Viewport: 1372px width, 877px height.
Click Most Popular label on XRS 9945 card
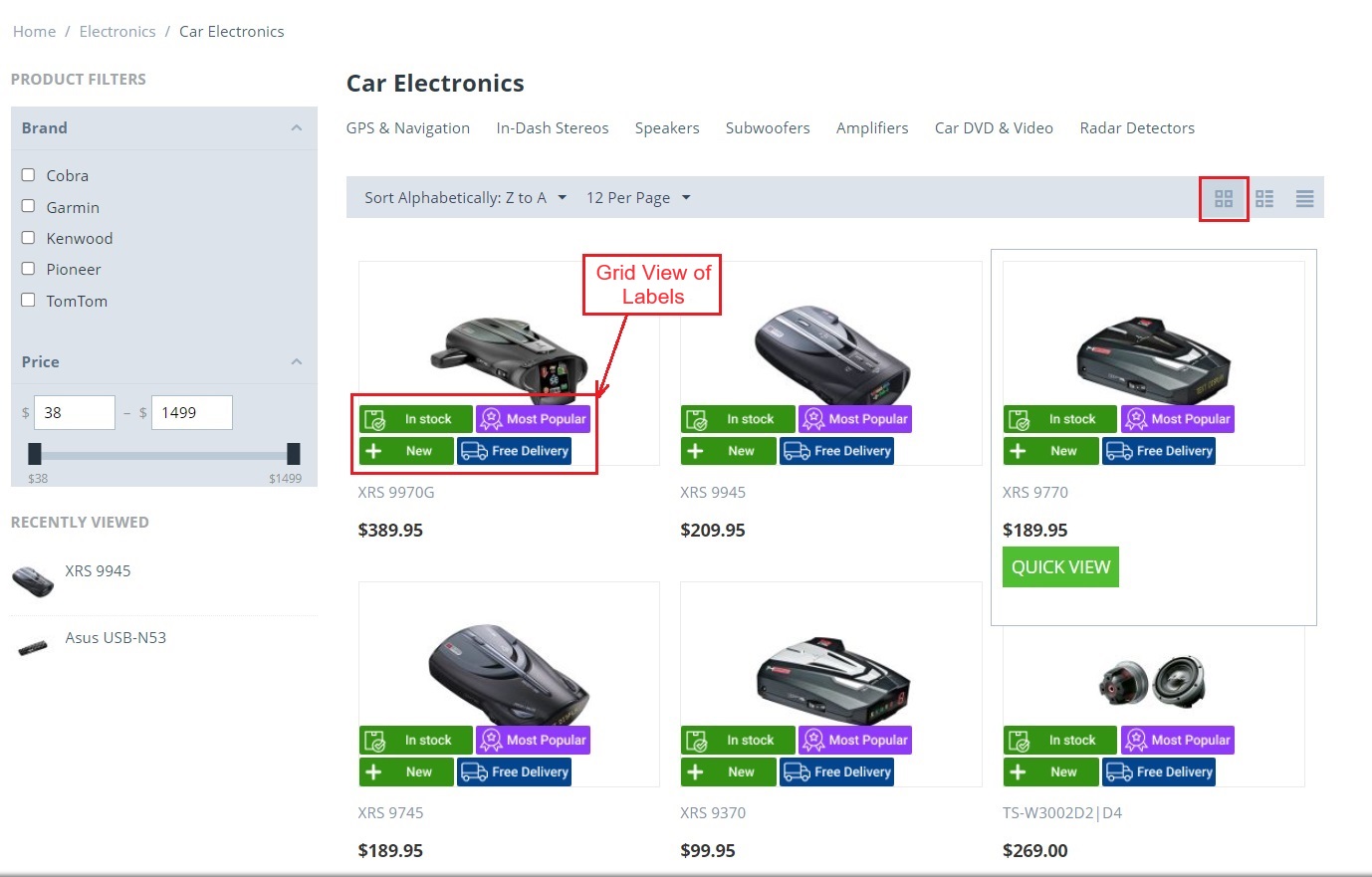tap(855, 419)
